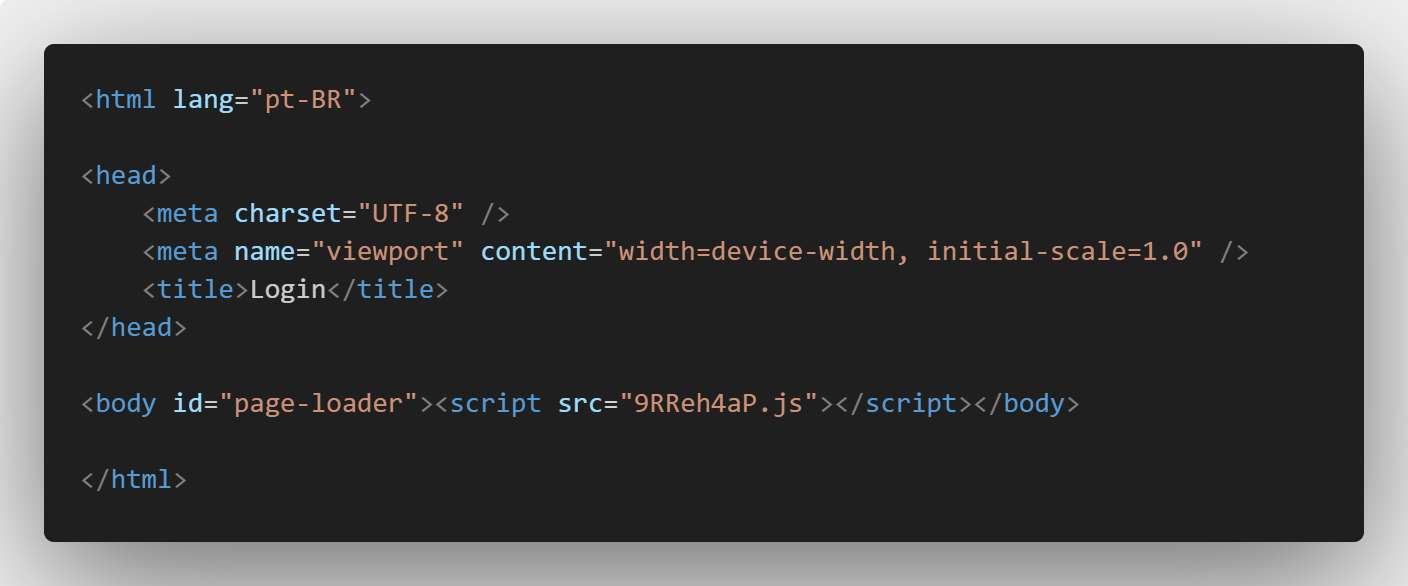Click the content attribute name
The height and width of the screenshot is (586, 1408).
(534, 252)
